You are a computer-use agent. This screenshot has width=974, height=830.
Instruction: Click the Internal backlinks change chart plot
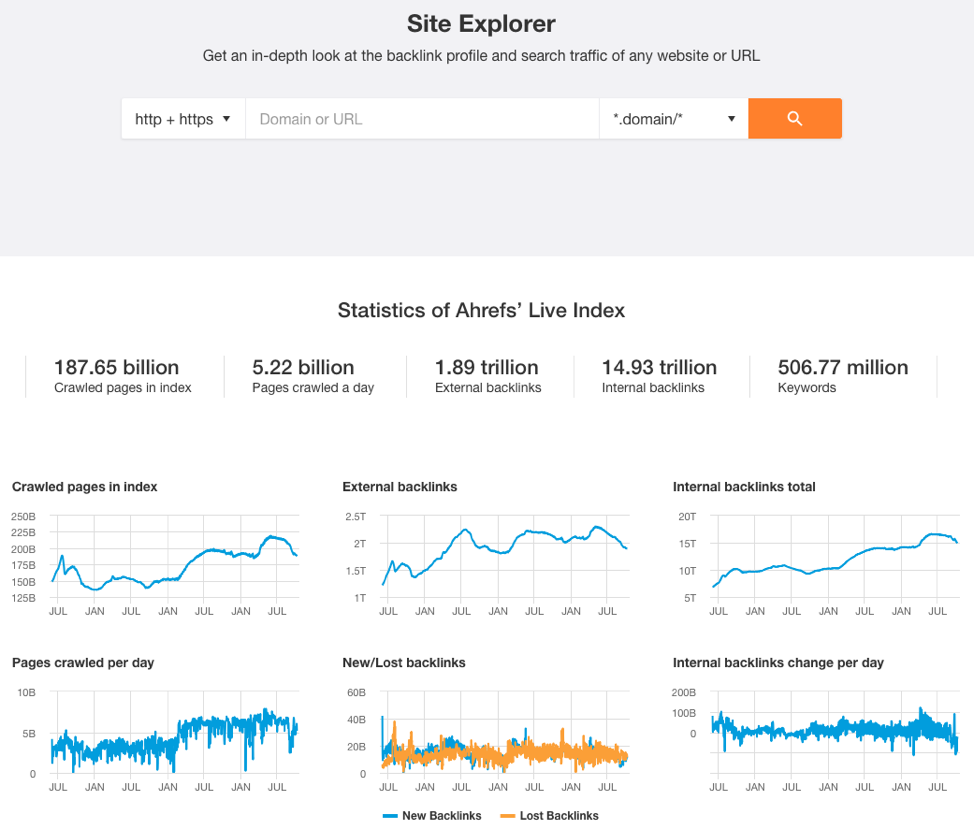tap(835, 732)
